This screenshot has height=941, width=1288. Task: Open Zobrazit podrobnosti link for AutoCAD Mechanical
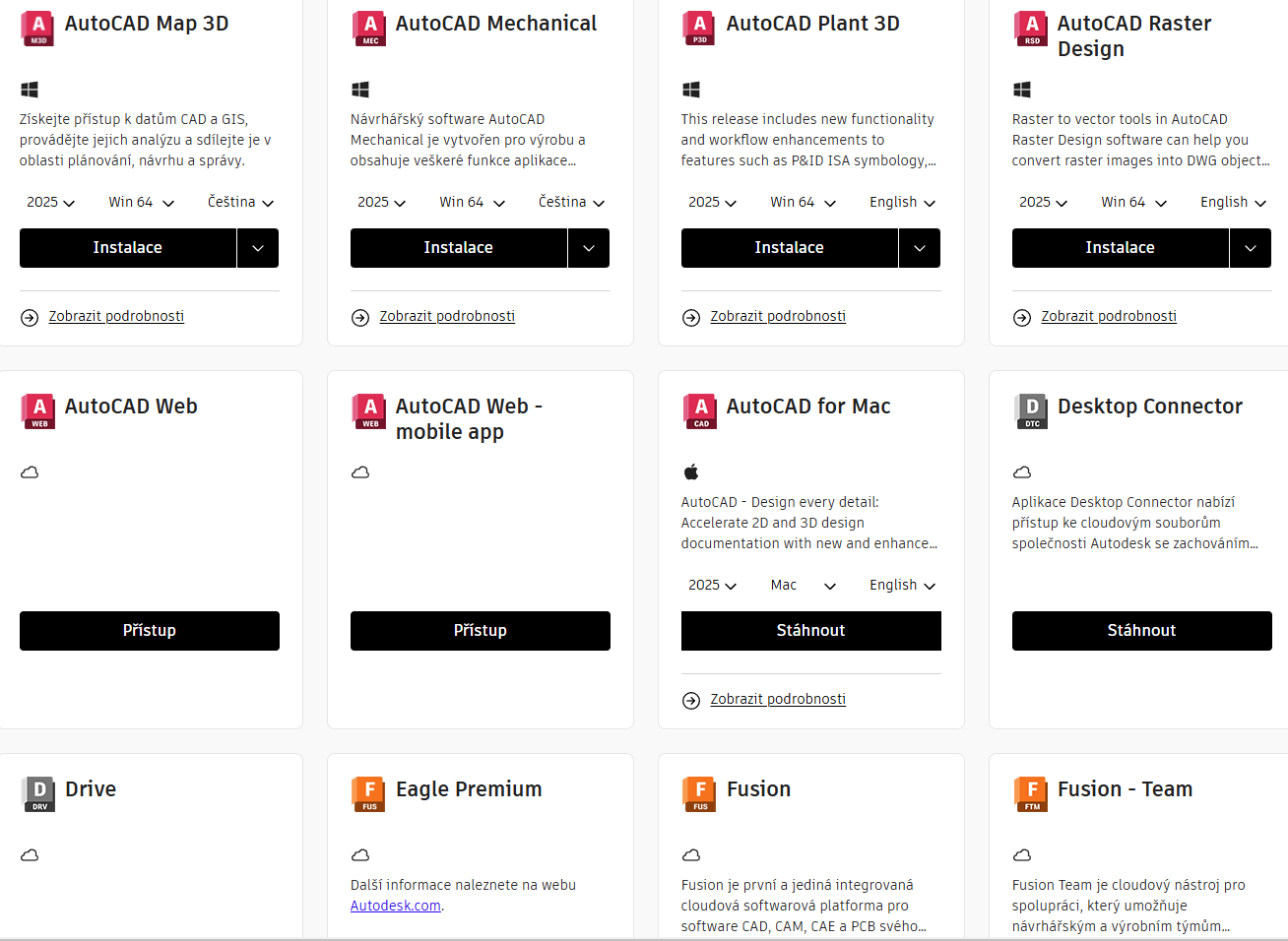[447, 316]
